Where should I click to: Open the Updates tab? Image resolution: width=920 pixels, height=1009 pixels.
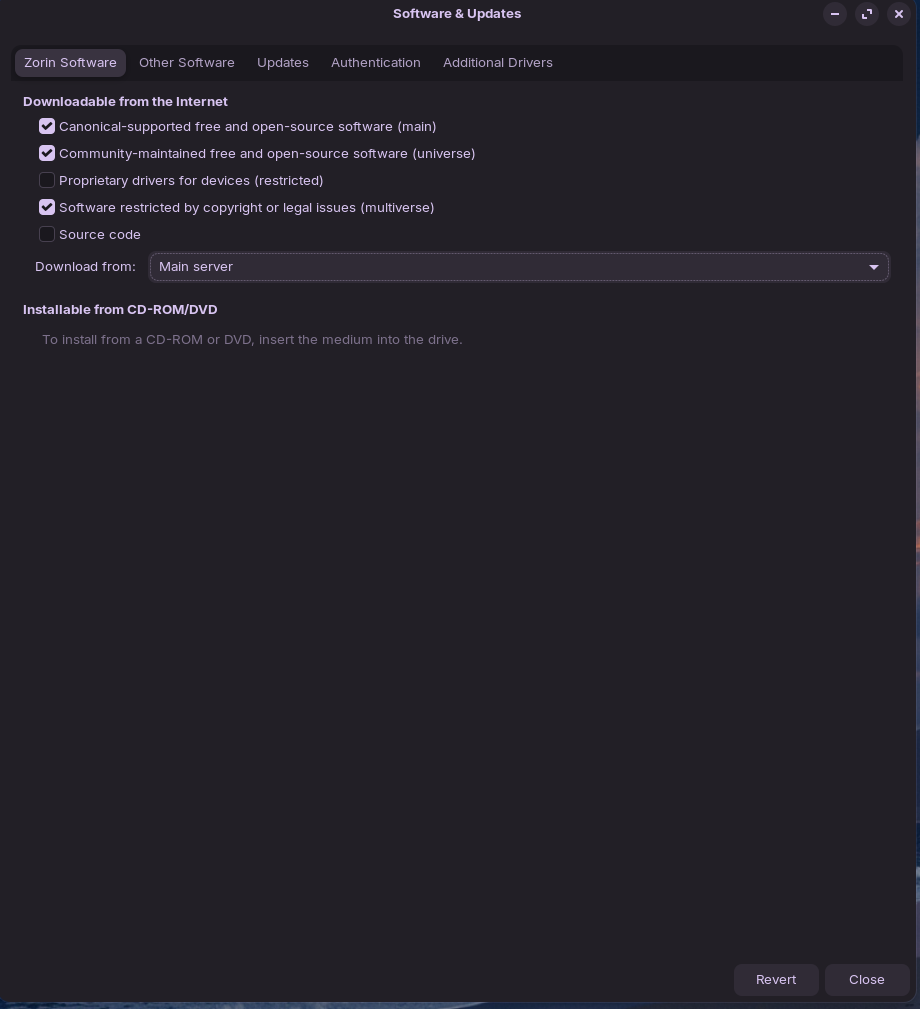click(283, 63)
